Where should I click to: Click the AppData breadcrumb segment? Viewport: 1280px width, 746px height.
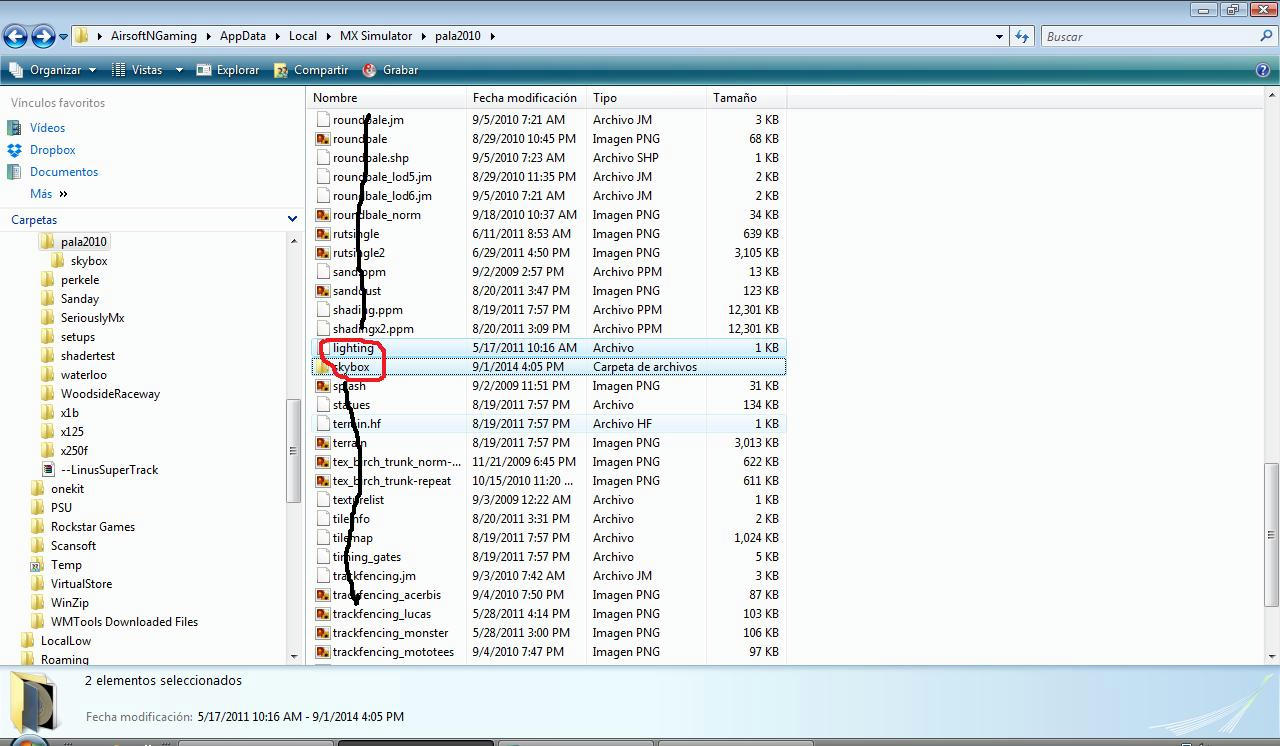tap(243, 36)
